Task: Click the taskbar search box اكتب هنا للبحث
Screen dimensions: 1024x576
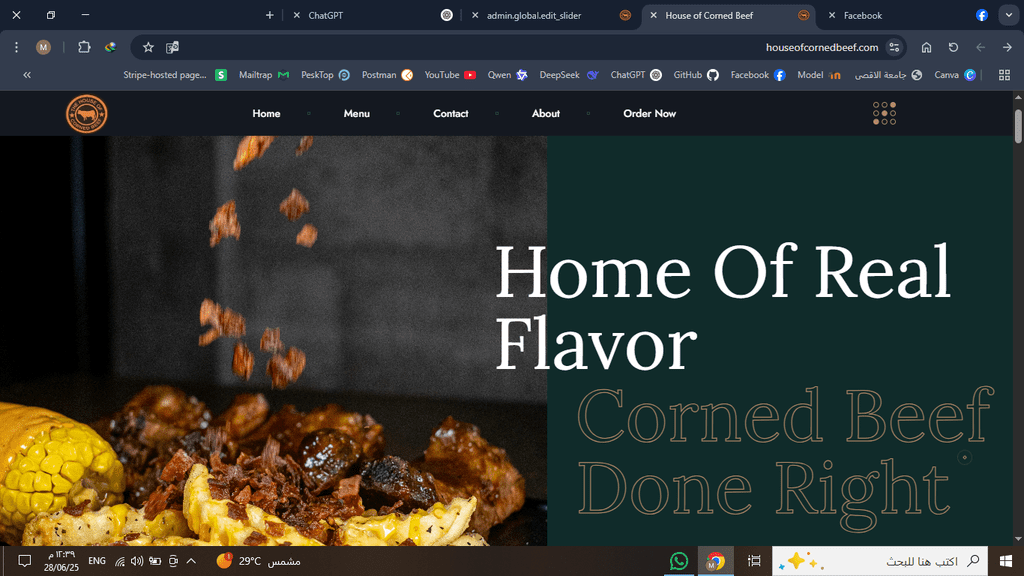Action: [x=880, y=561]
